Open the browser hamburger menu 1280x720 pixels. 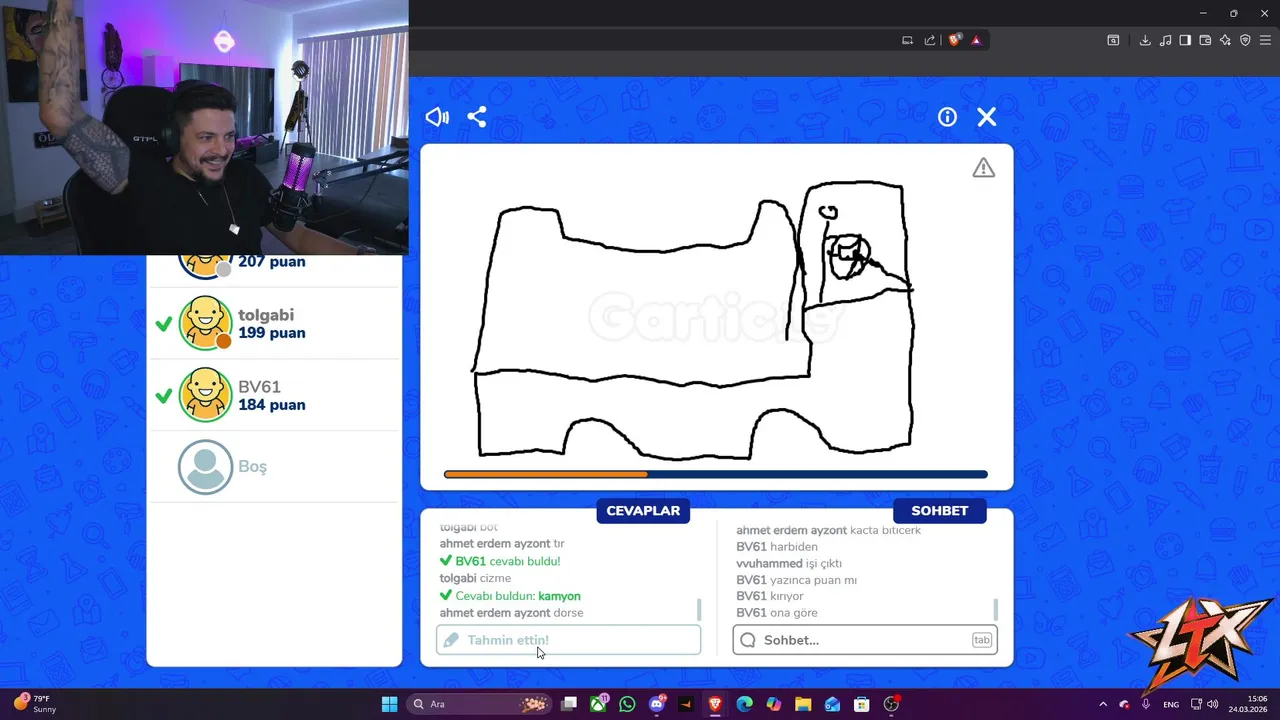coord(1265,40)
